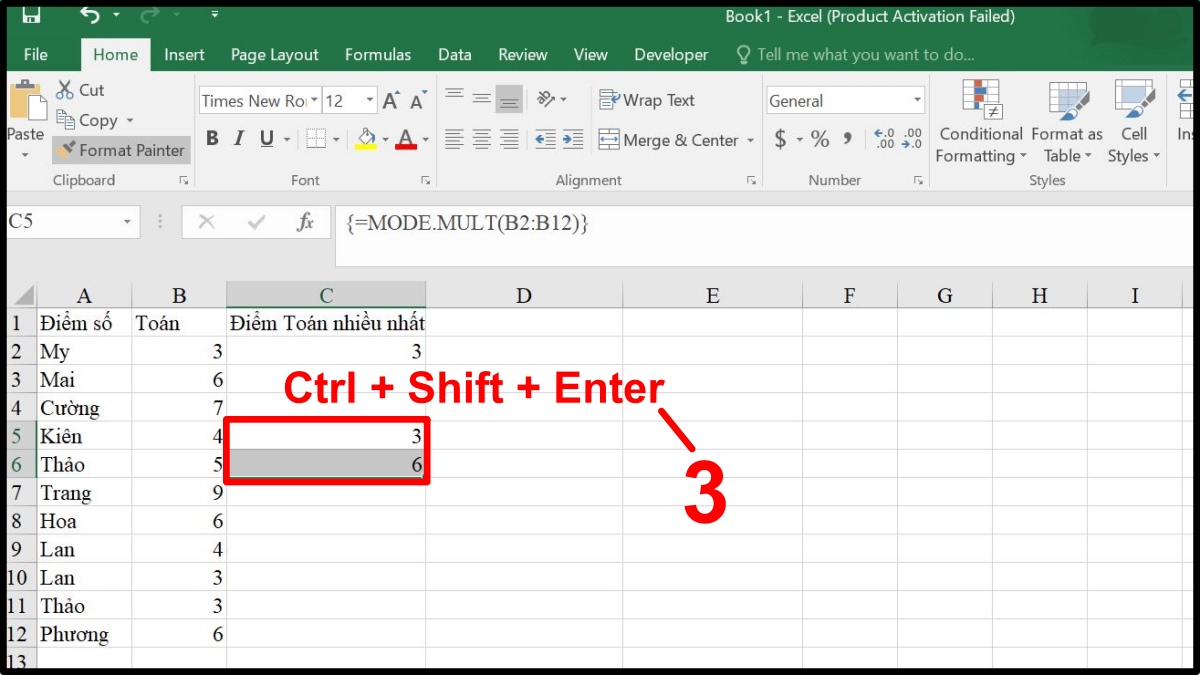Viewport: 1200px width, 675px height.
Task: Click the Copy button
Action: 87,120
